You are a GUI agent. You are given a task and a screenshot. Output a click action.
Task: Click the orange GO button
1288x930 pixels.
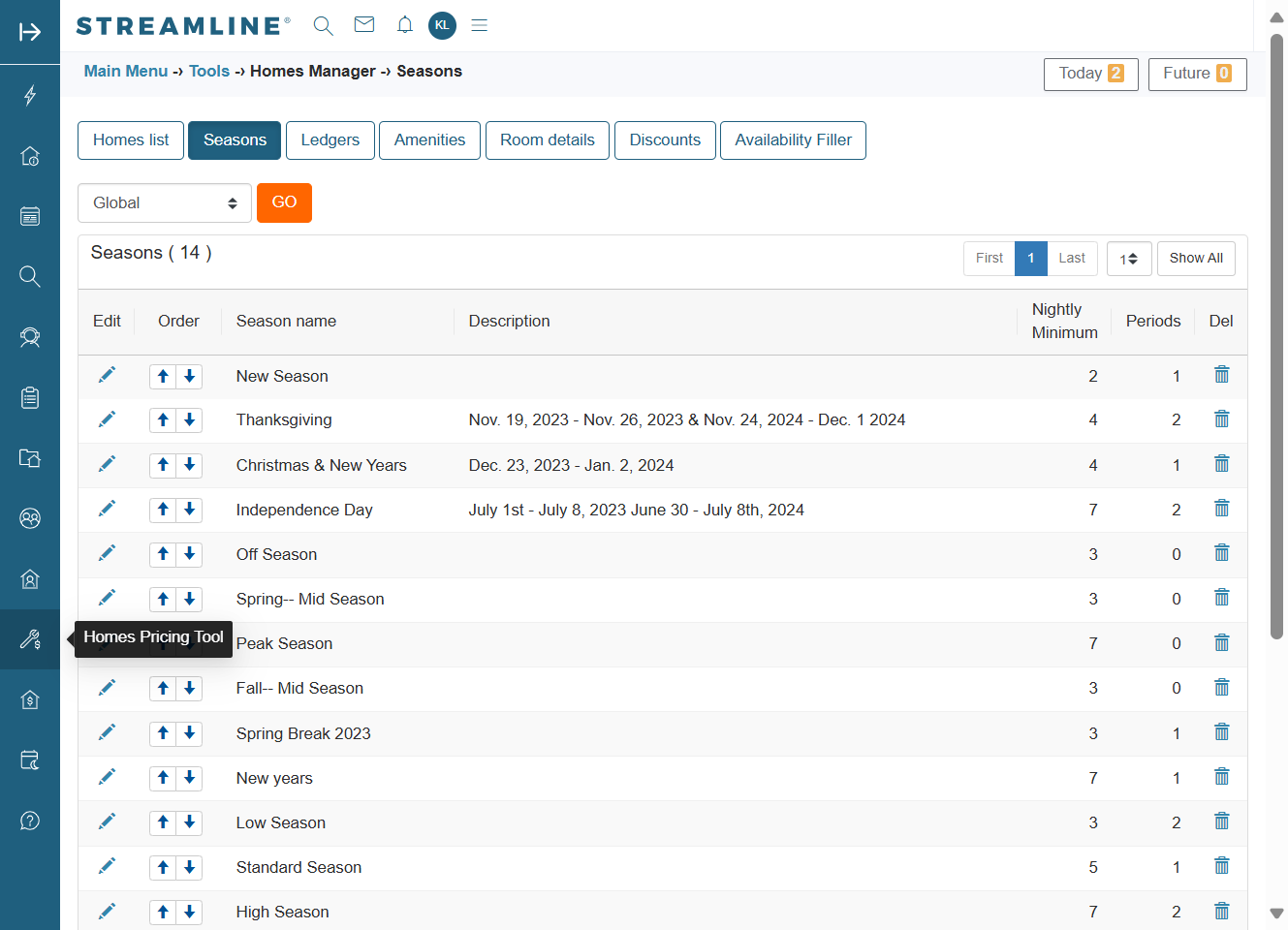[x=284, y=202]
